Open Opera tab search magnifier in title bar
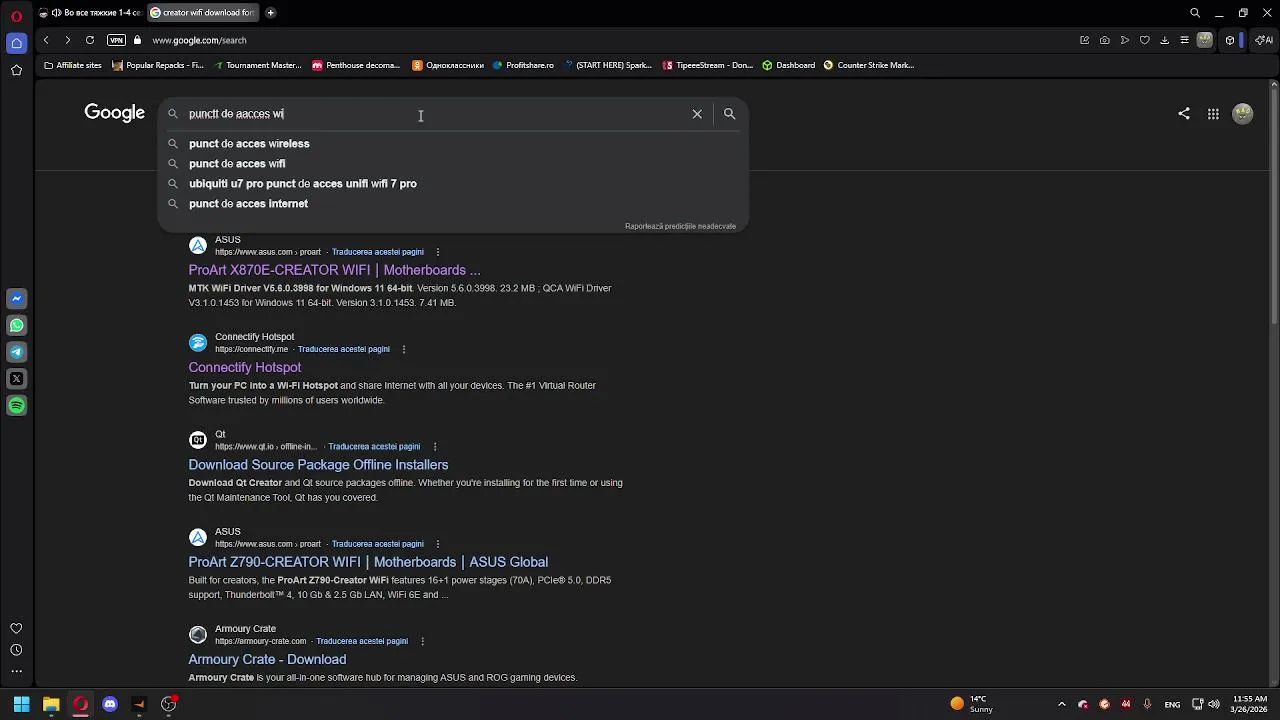This screenshot has width=1280, height=720. click(1195, 13)
